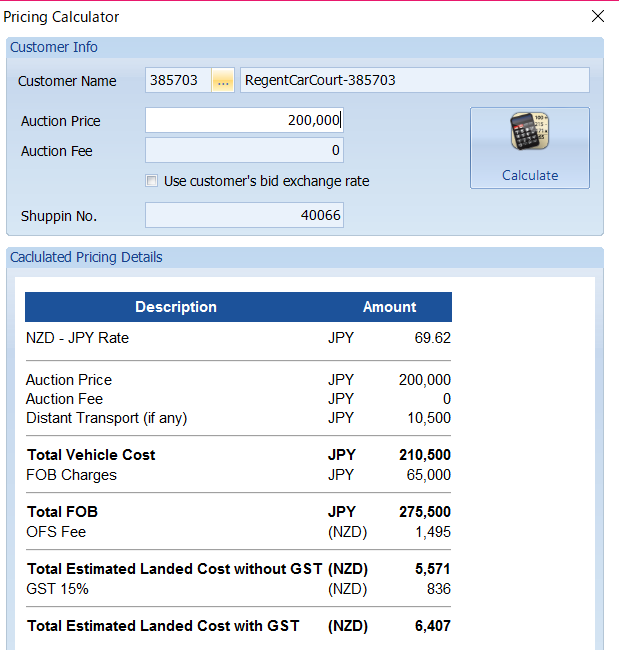
Task: Select the customer ID field showing 385703
Action: 178,80
